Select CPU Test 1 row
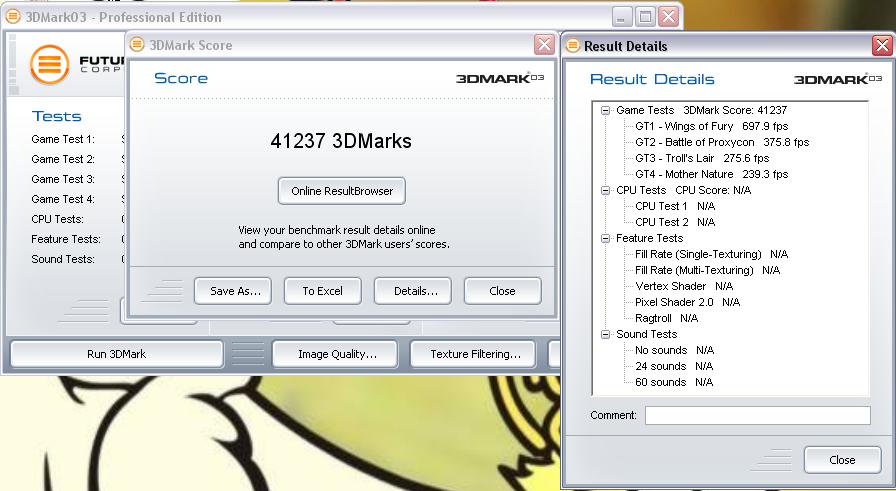The width and height of the screenshot is (896, 491). click(x=675, y=206)
